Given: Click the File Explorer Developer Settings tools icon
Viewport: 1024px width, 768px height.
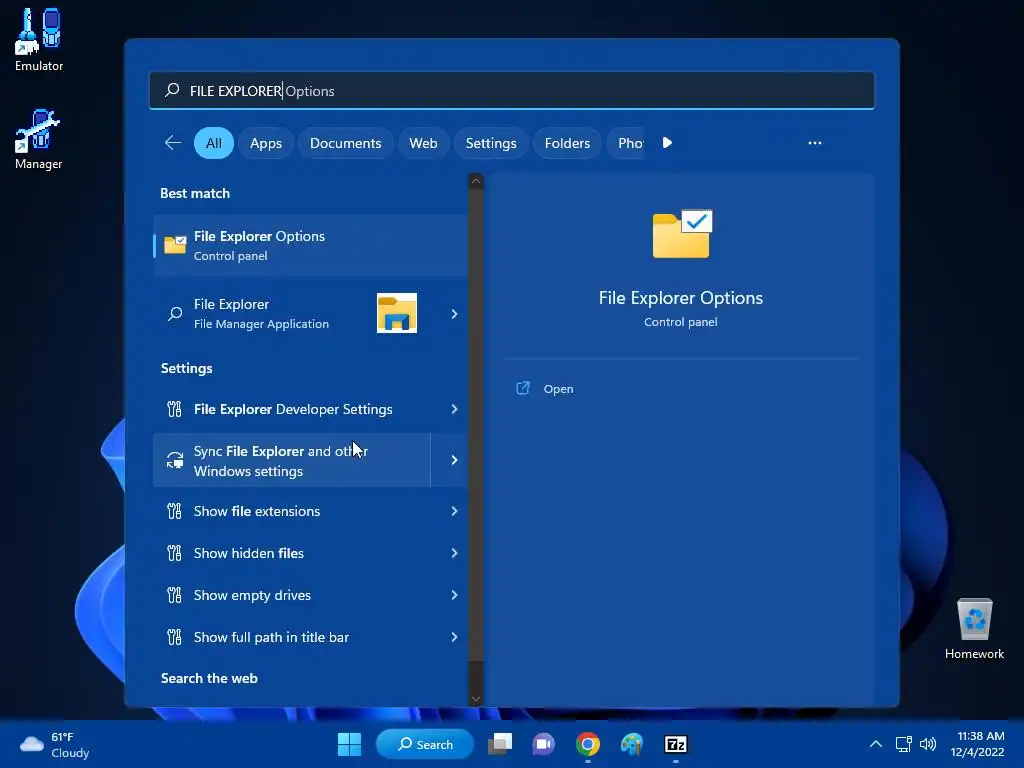Looking at the screenshot, I should (x=174, y=409).
